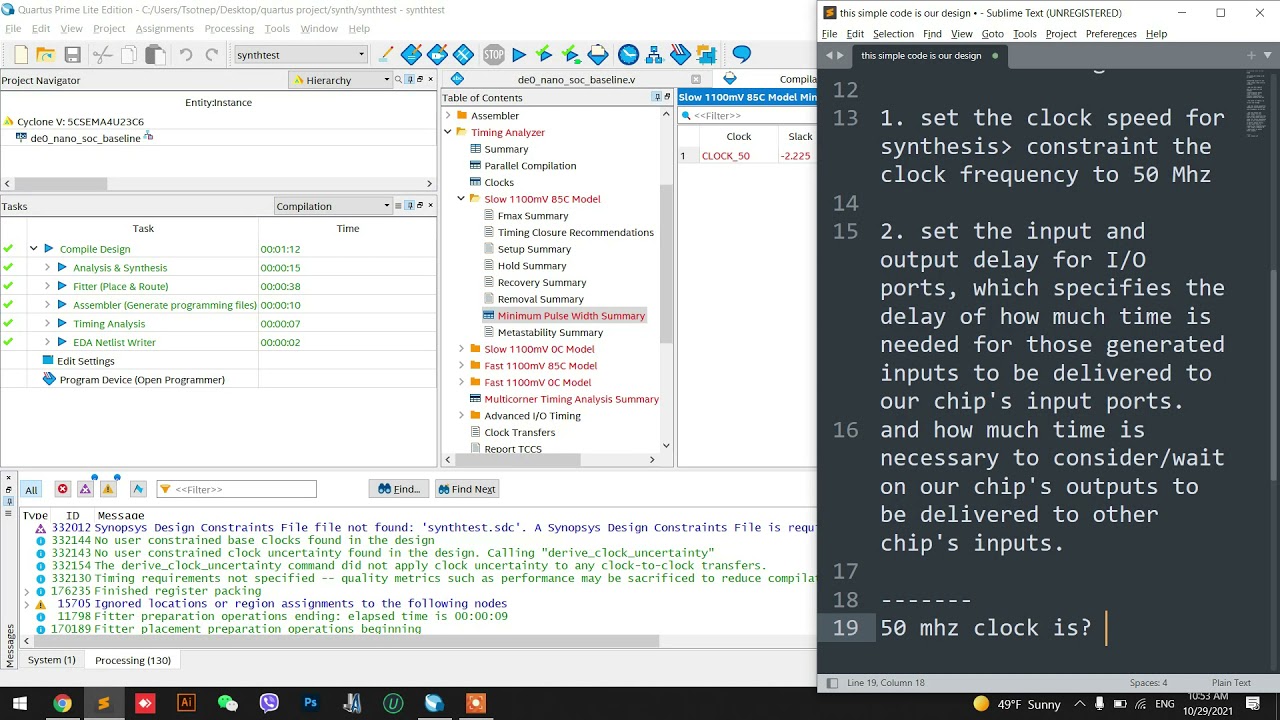The image size is (1280, 720).
Task: Click the Cut scissors icon
Action: [103, 55]
